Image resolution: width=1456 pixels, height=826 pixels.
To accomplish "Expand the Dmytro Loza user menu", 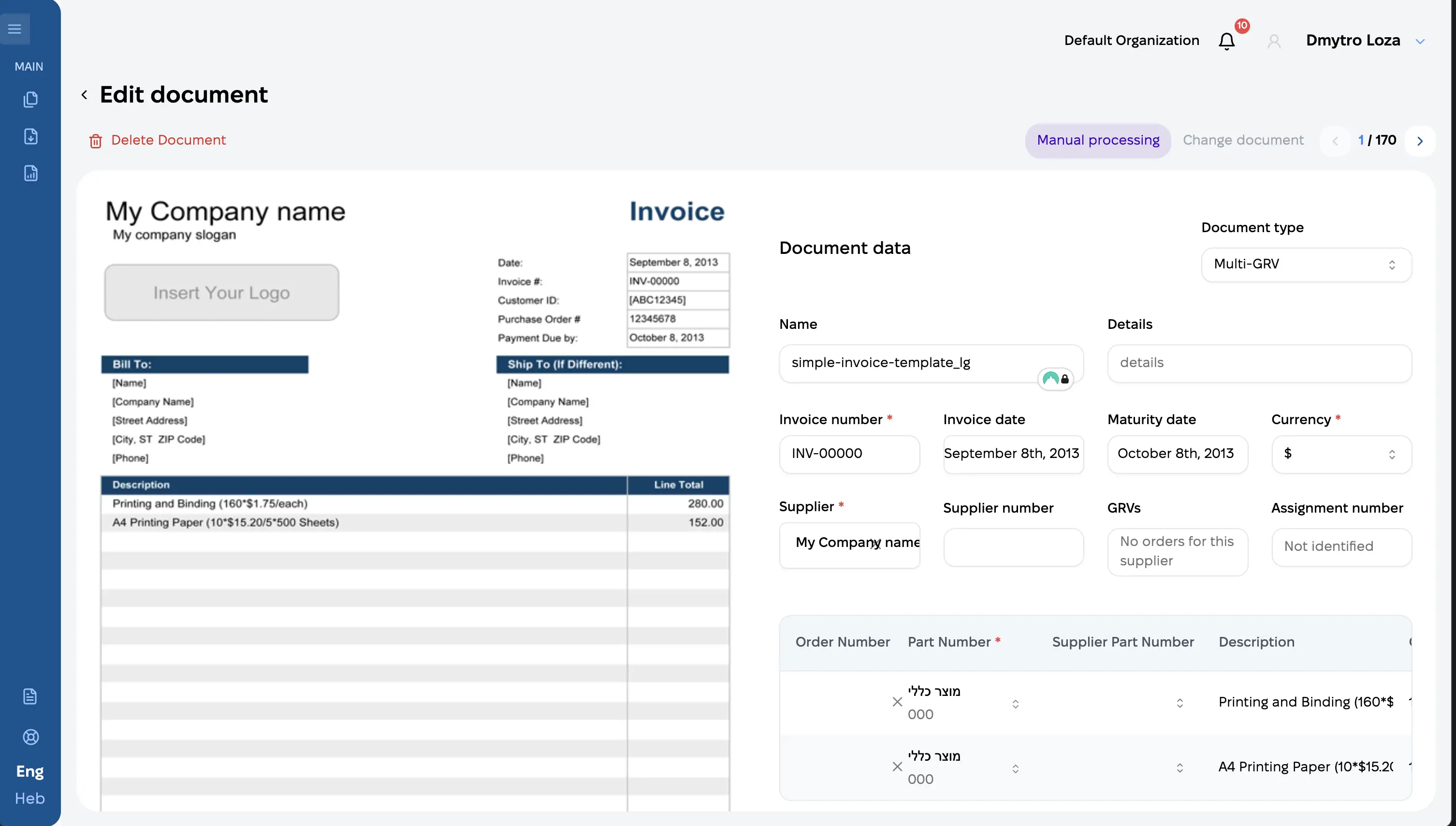I will click(x=1420, y=41).
